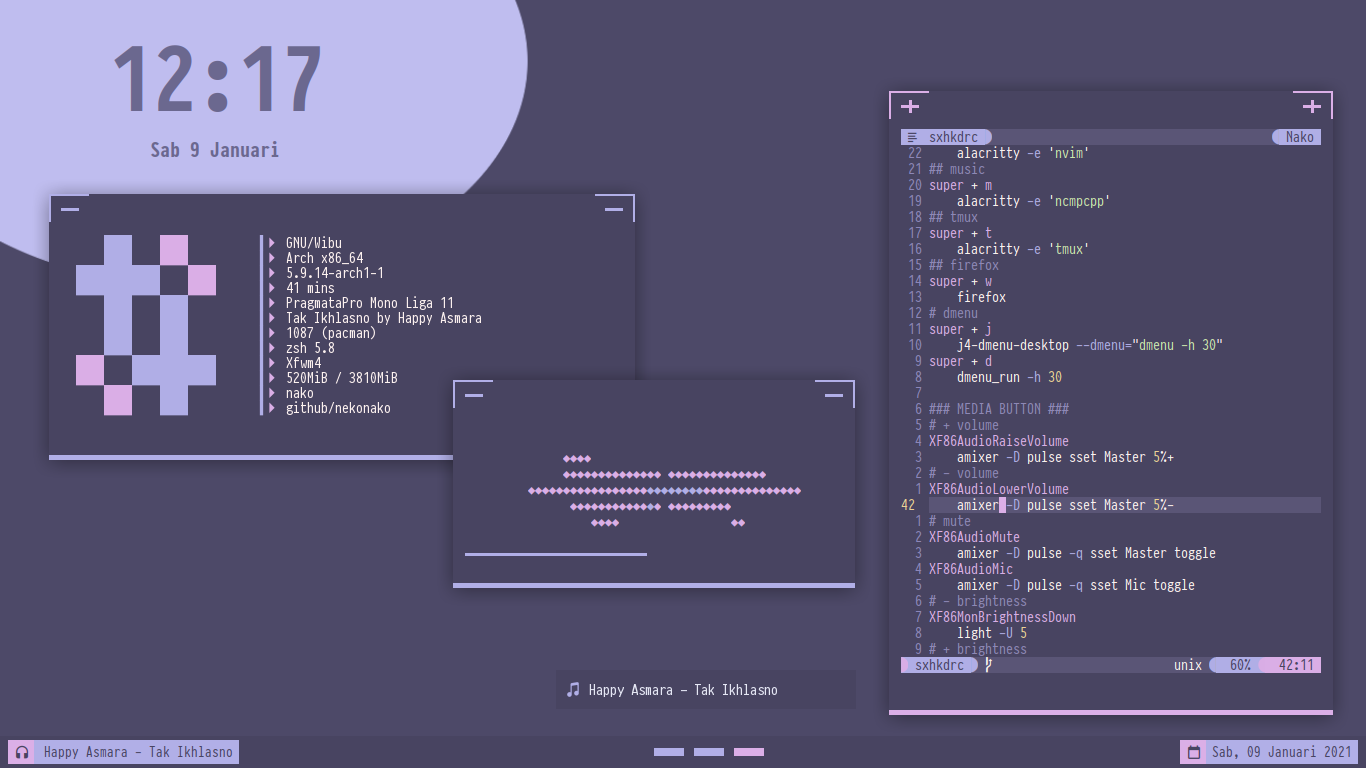The height and width of the screenshot is (768, 1366).
Task: Place cursor on the ## firefox comment line
Action: click(x=964, y=265)
